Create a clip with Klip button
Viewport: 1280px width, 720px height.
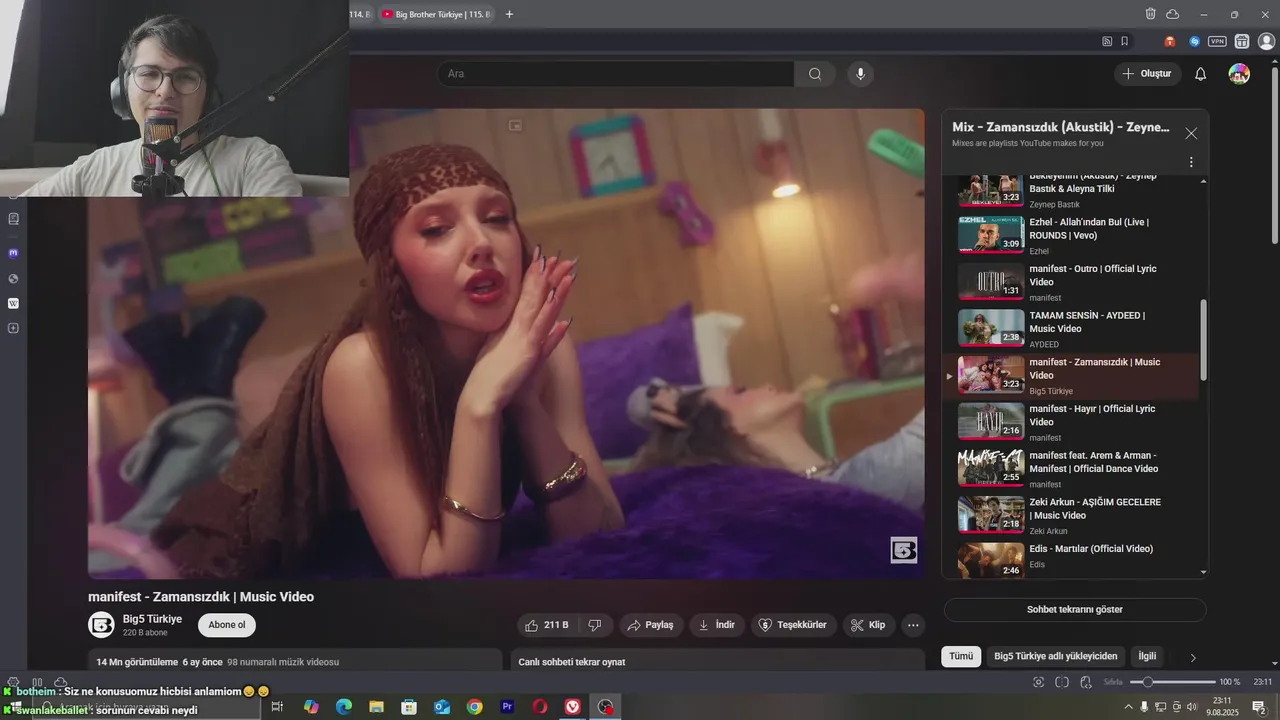(x=868, y=625)
